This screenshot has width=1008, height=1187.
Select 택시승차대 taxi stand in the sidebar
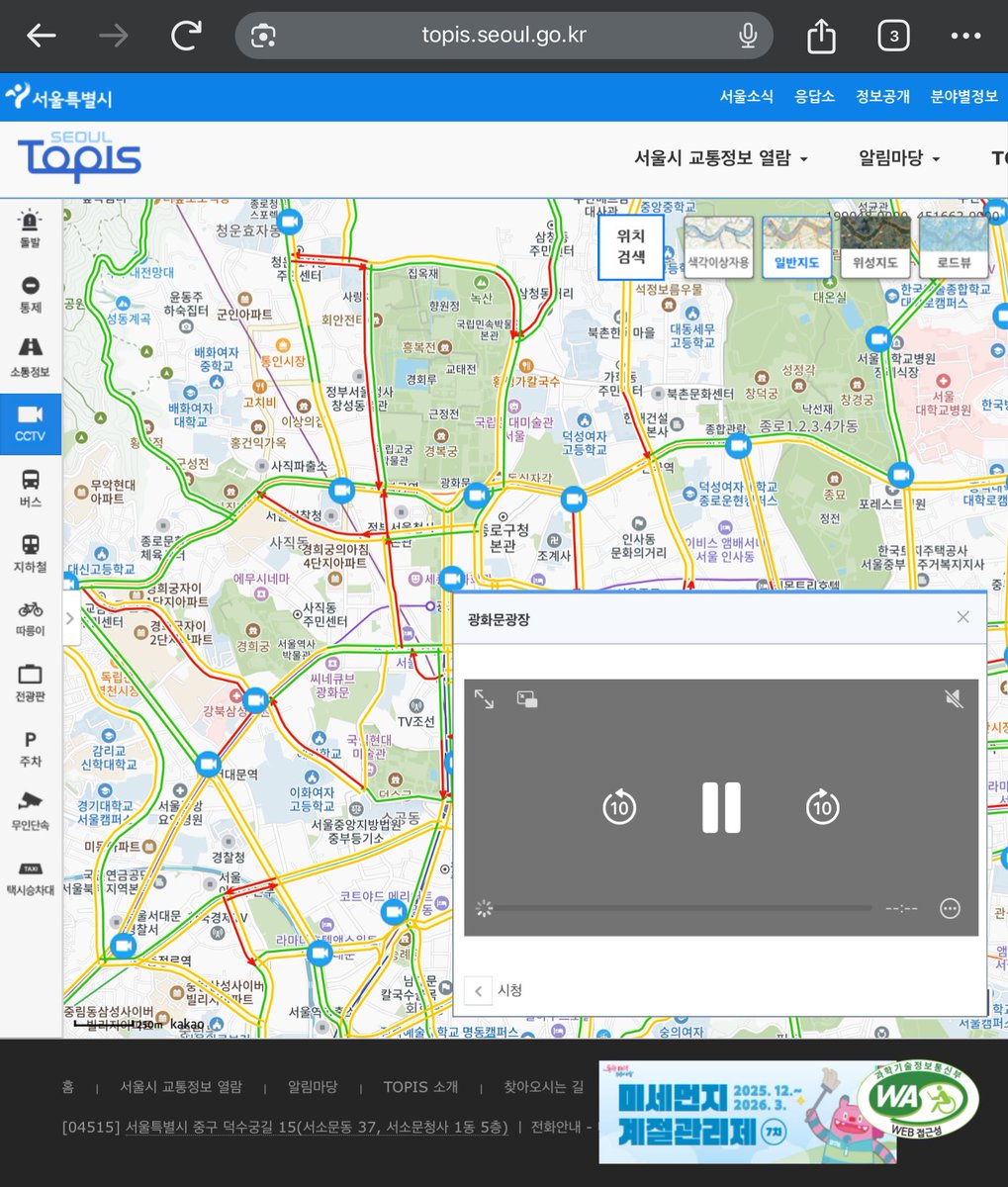tap(31, 876)
